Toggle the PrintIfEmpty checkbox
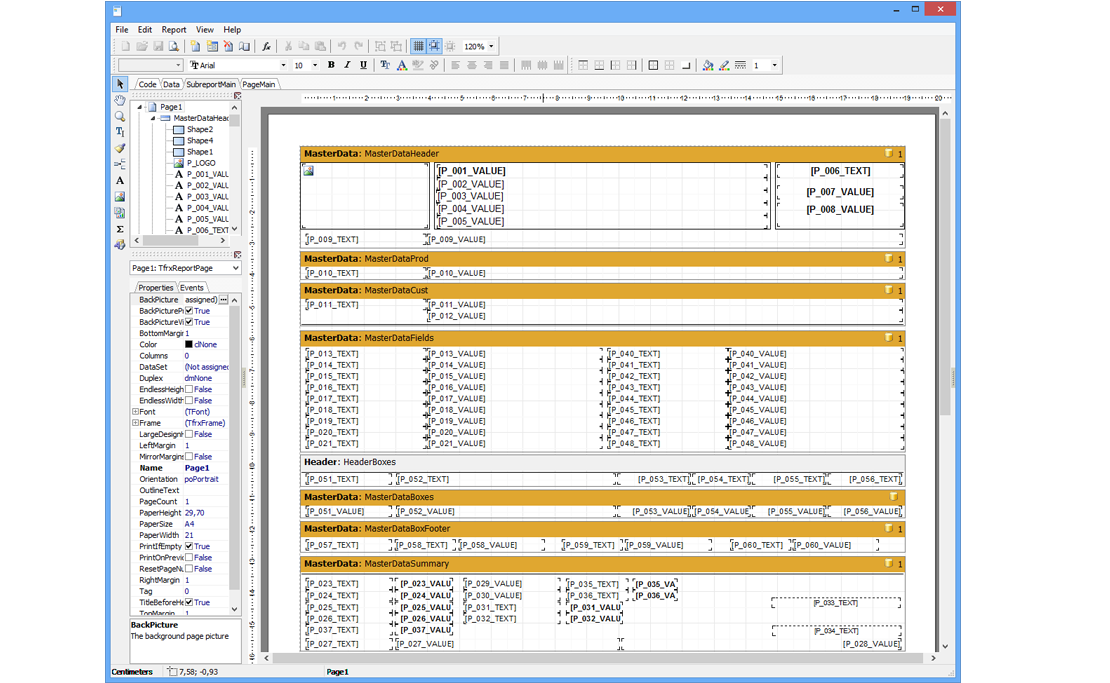The width and height of the screenshot is (1110, 683). tap(189, 547)
